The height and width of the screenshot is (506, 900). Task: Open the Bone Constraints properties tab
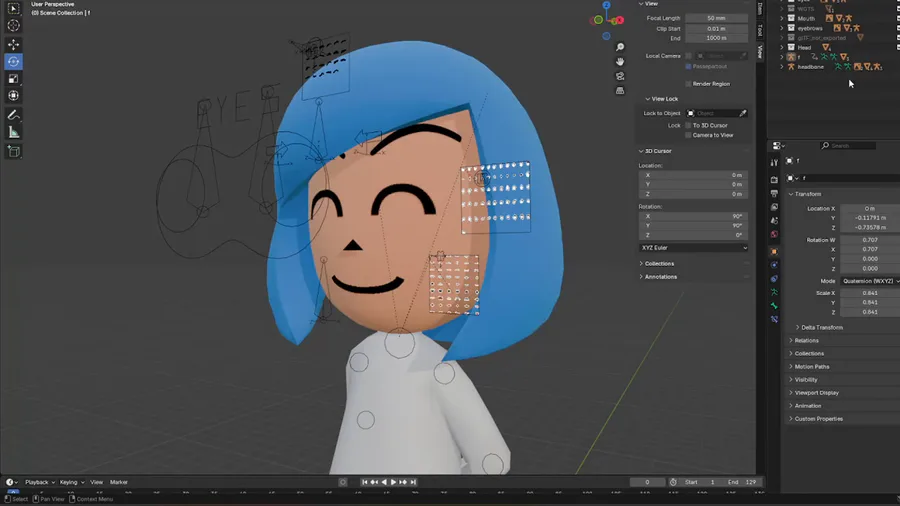click(774, 320)
